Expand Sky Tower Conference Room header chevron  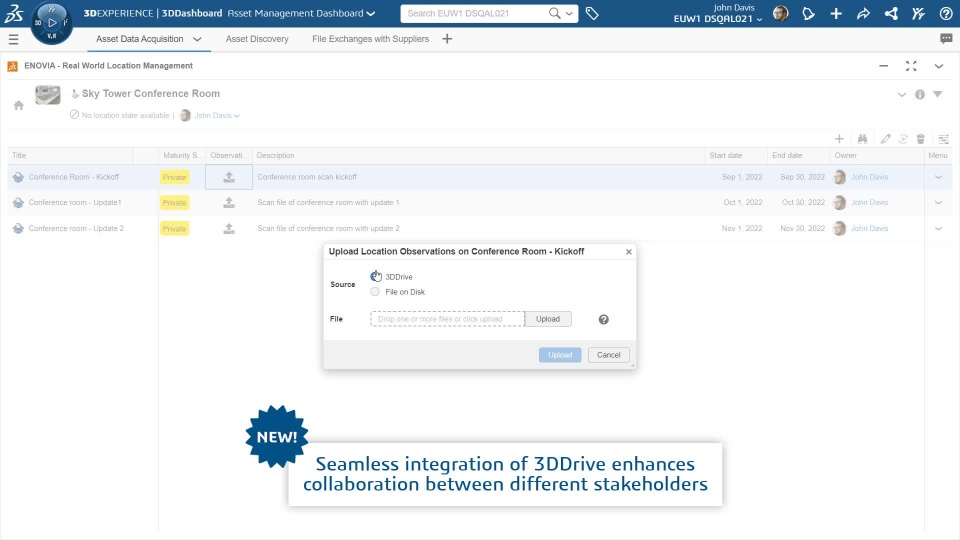coord(902,95)
